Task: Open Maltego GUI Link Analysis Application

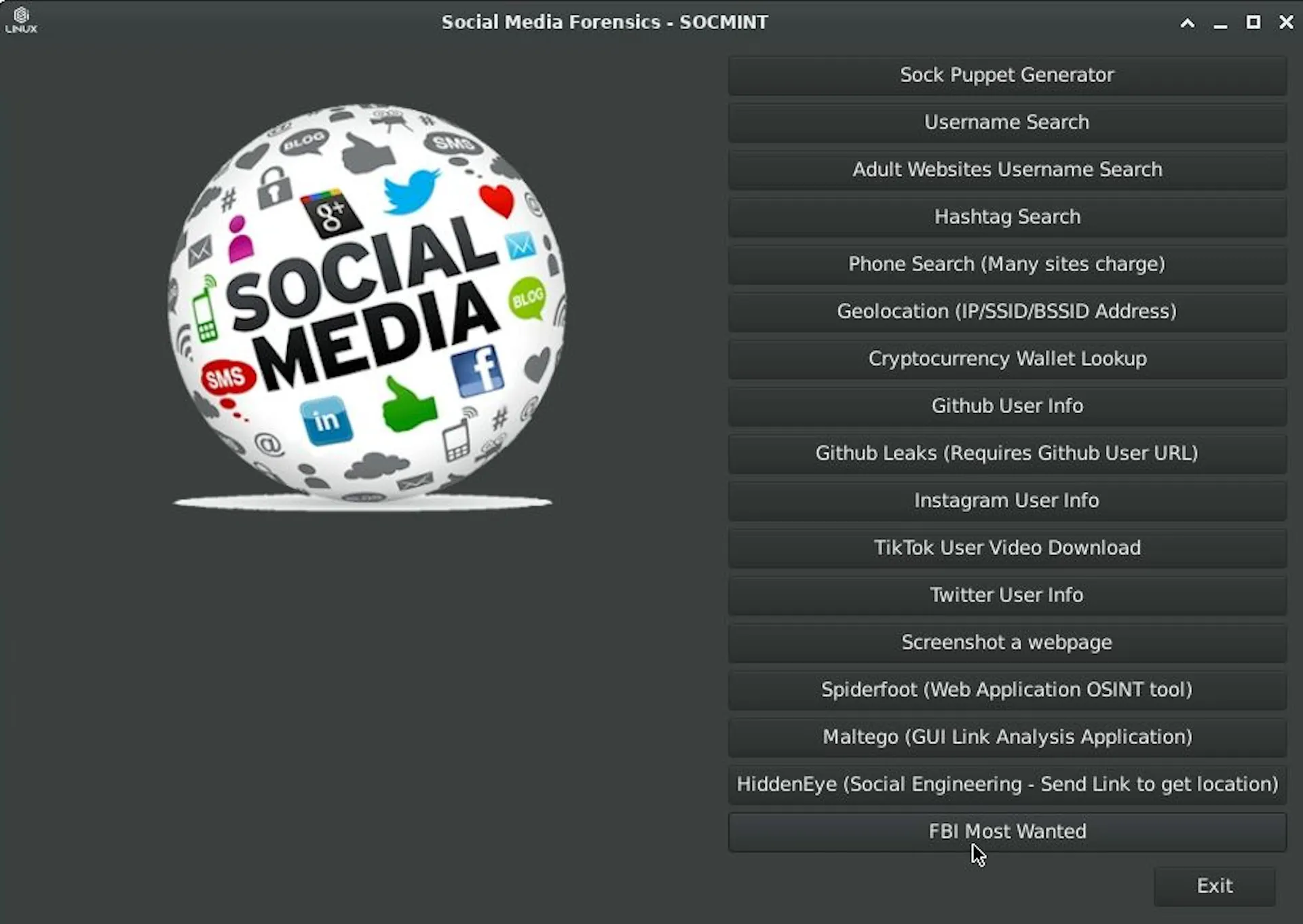Action: pyautogui.click(x=1007, y=737)
